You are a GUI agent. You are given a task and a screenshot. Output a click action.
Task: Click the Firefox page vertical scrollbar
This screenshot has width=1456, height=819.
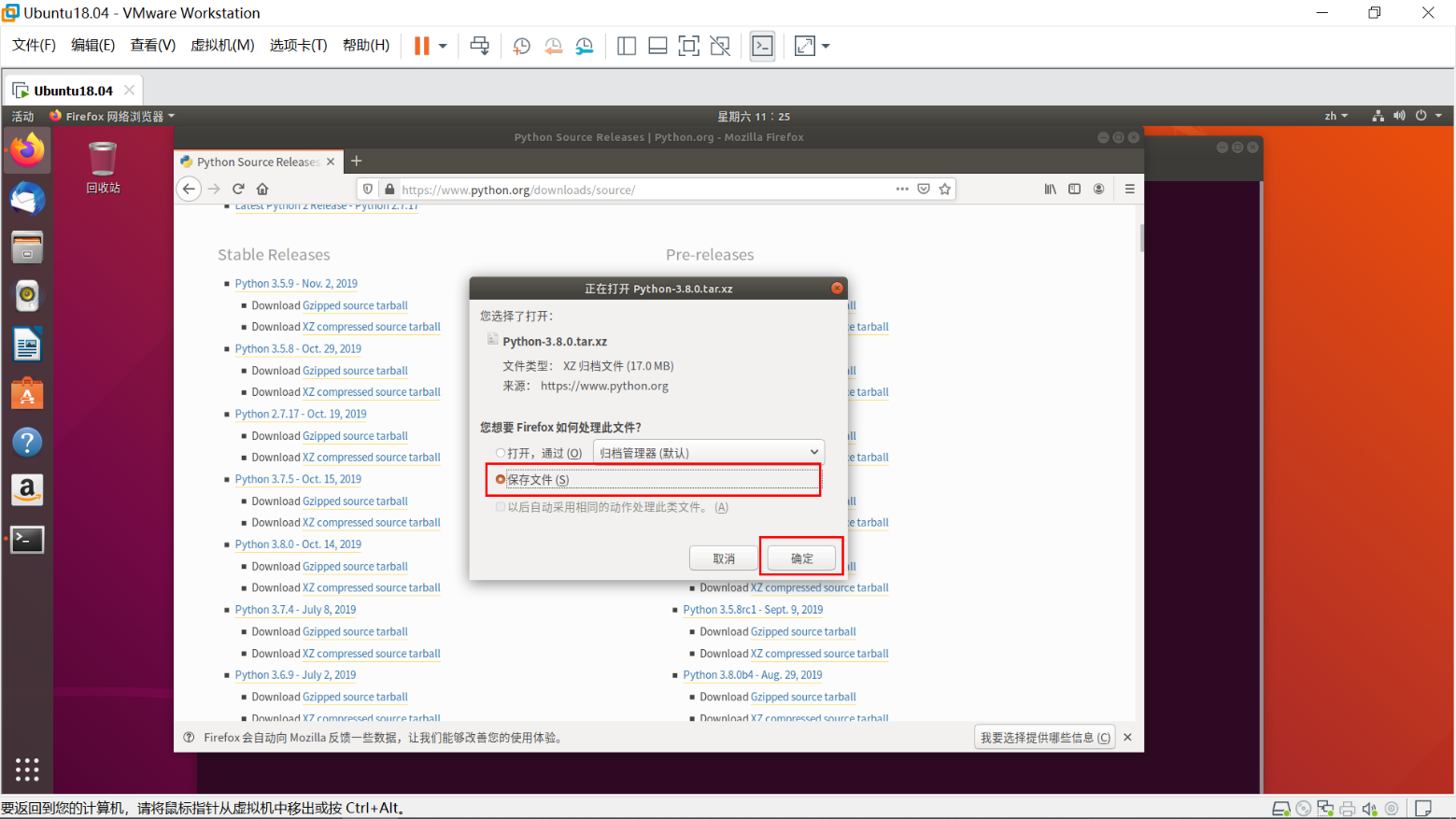(1140, 237)
